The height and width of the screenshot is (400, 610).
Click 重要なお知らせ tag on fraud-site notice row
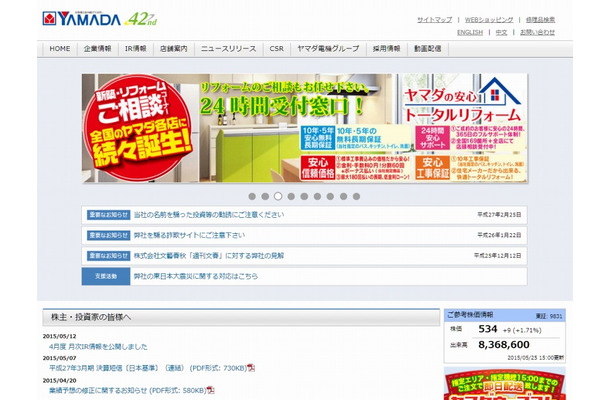pos(109,235)
